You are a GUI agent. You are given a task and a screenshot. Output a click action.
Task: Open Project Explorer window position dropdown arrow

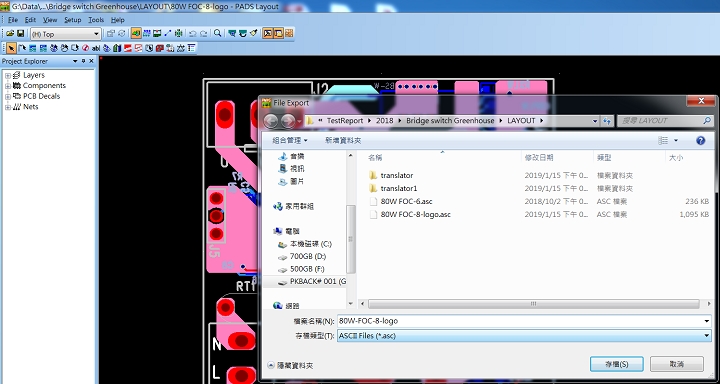tap(75, 61)
